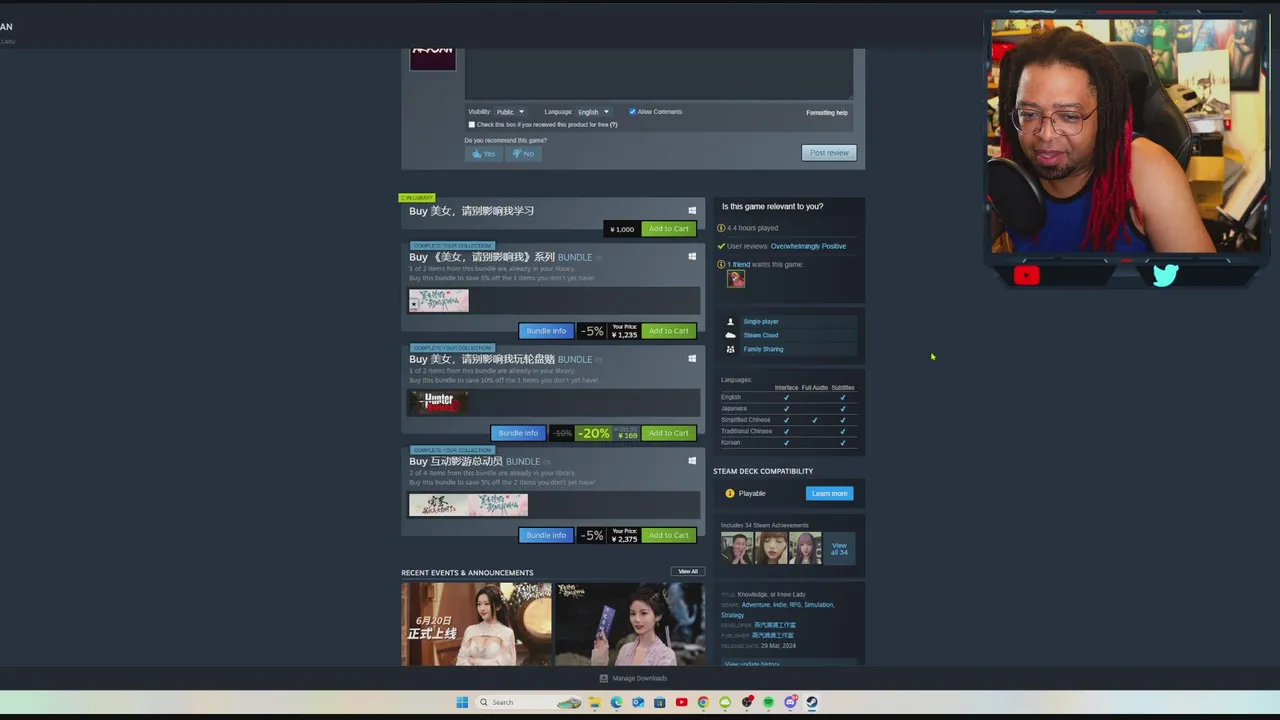The image size is (1280, 720).
Task: Open Google Chrome from the taskbar
Action: (703, 702)
